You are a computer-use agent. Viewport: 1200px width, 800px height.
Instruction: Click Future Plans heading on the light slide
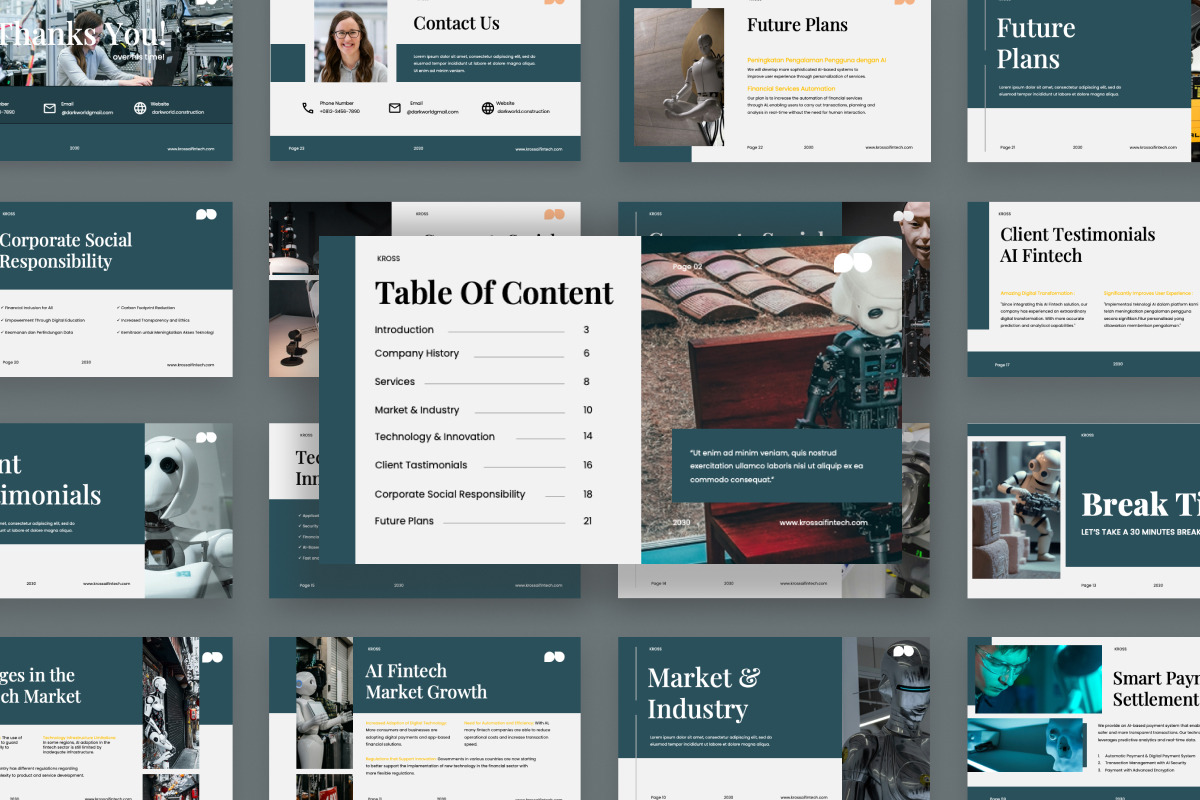pyautogui.click(x=797, y=25)
